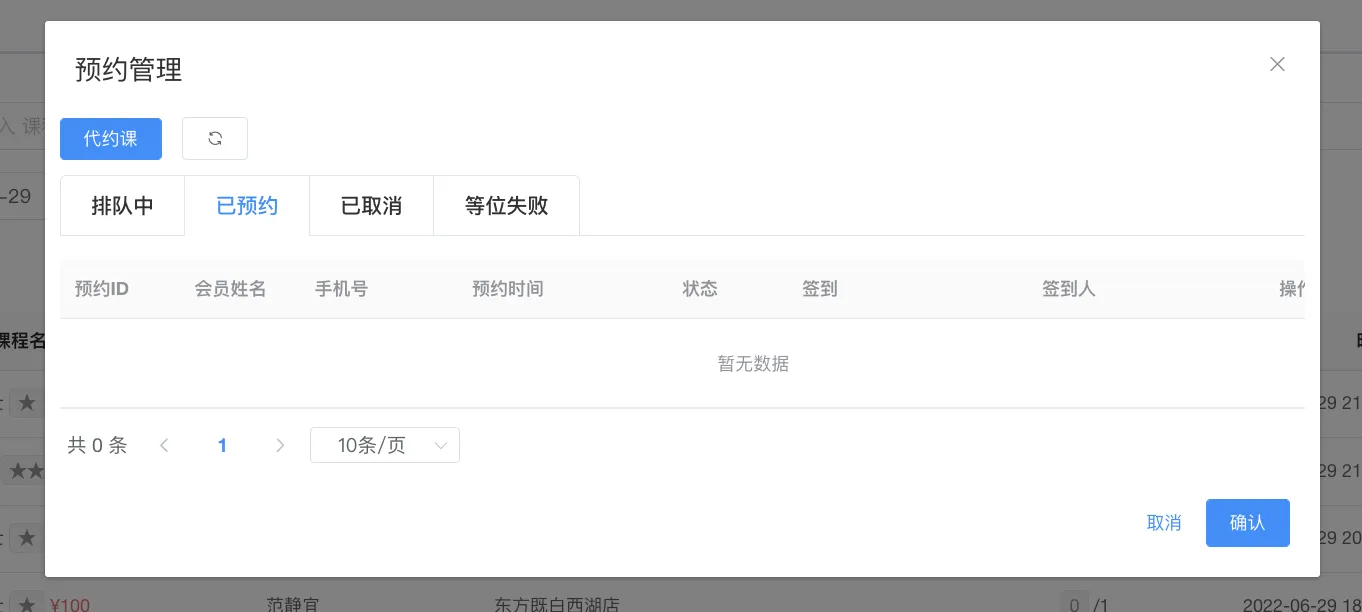Go to previous page arrow
Viewport: 1362px width, 612px height.
[x=164, y=446]
